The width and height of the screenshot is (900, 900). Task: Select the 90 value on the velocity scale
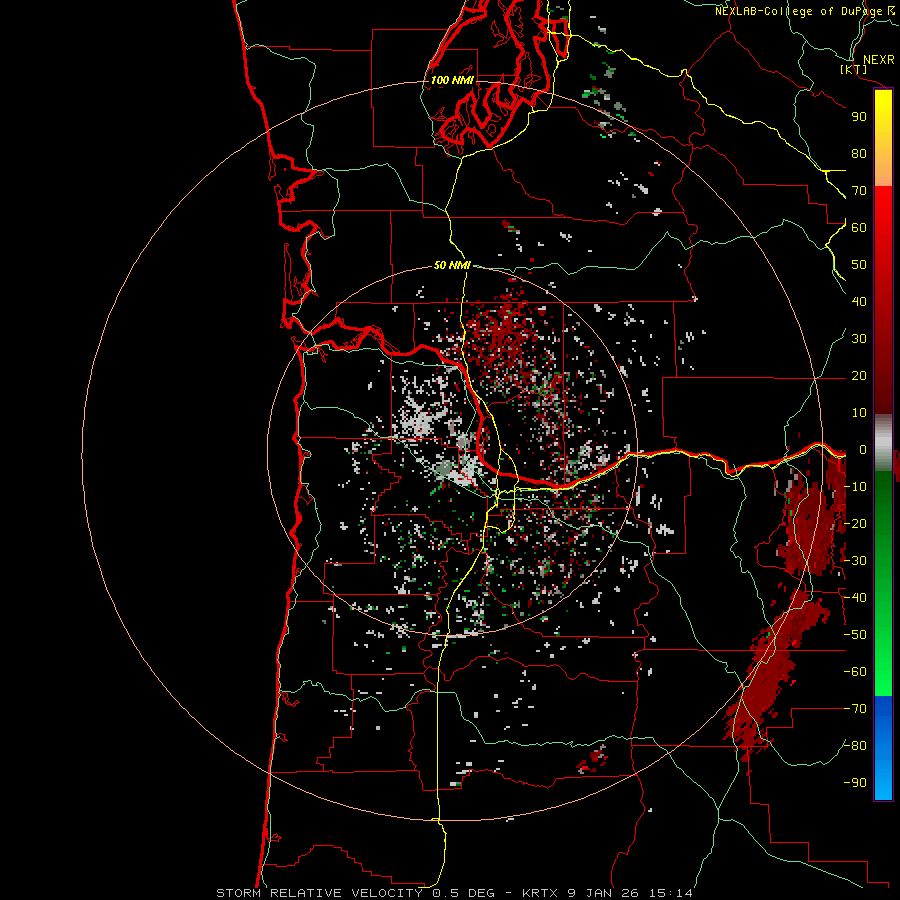pos(859,116)
